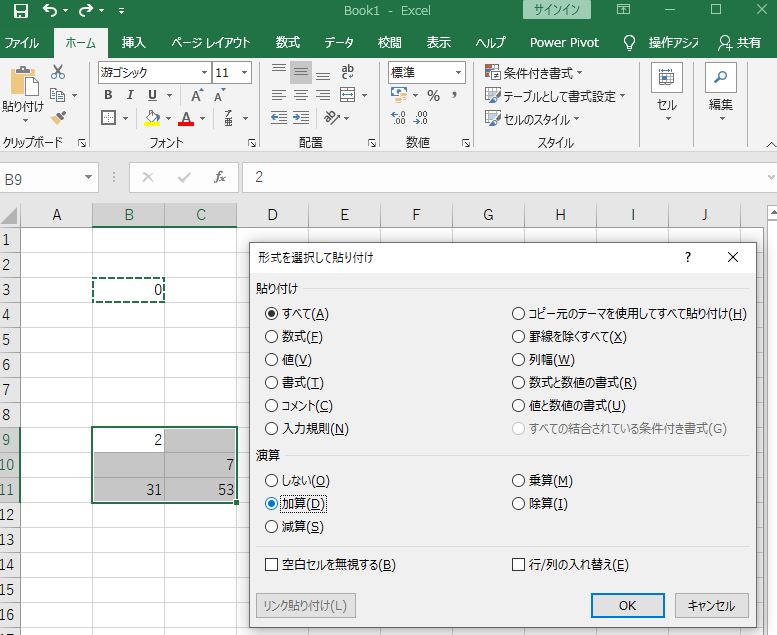Click the Italic formatting icon
The image size is (777, 635).
point(130,95)
